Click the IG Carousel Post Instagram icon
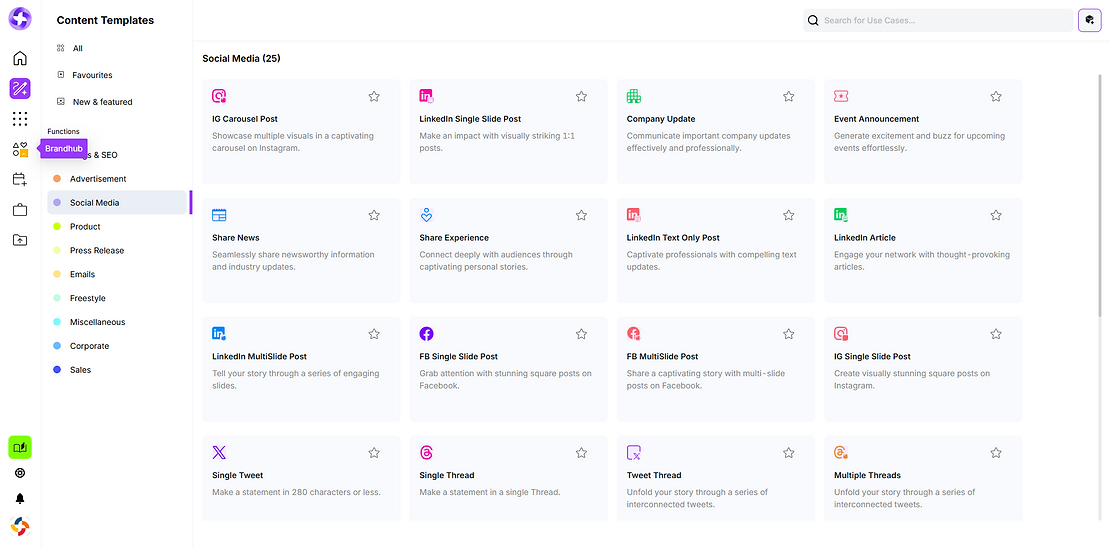 point(219,96)
